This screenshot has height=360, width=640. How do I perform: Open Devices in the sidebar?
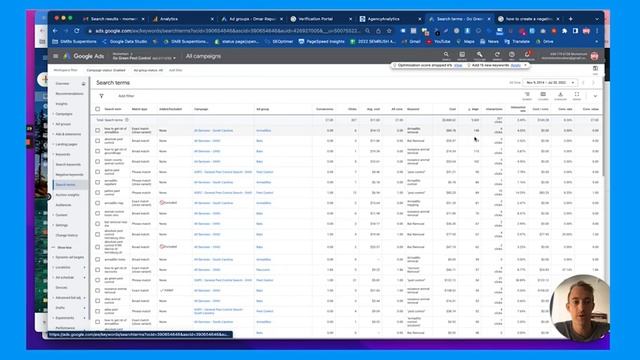click(61, 288)
